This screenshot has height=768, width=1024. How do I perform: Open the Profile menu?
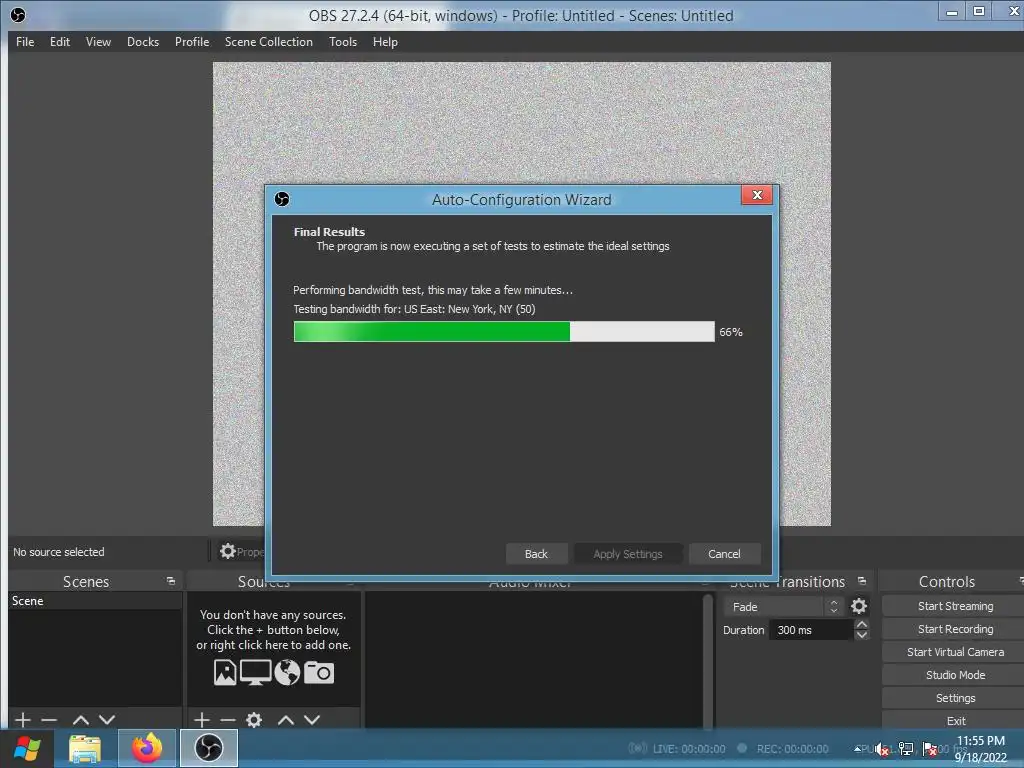(191, 42)
